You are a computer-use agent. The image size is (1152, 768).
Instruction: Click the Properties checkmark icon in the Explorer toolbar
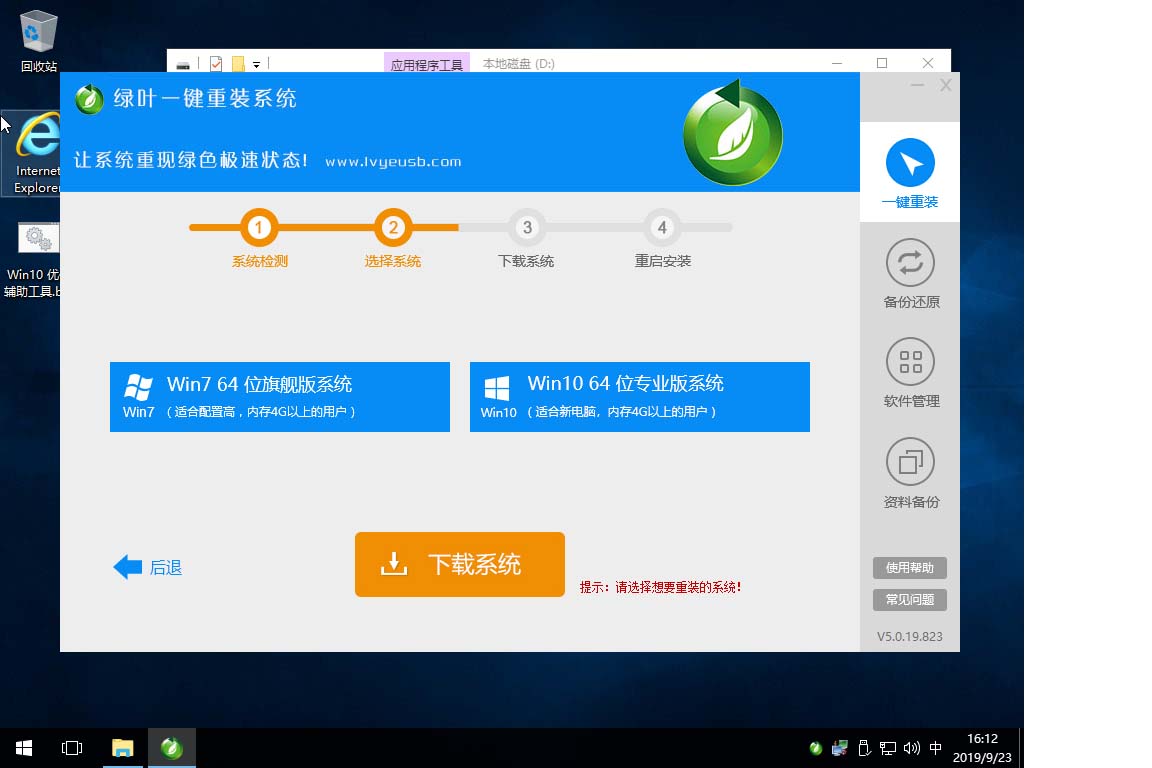pos(216,64)
